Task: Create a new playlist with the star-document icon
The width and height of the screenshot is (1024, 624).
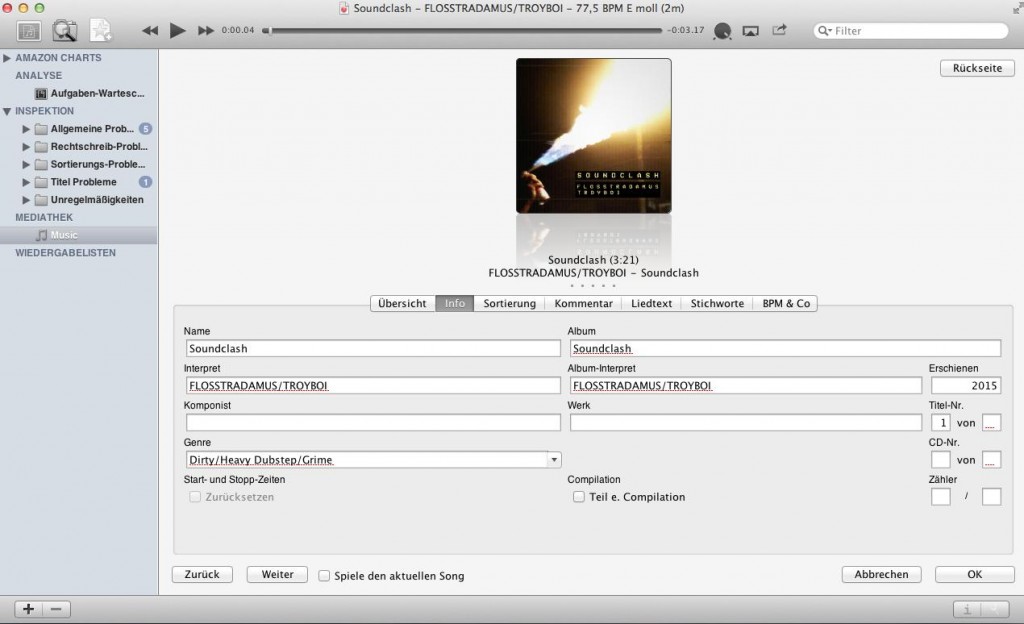Action: coord(99,31)
